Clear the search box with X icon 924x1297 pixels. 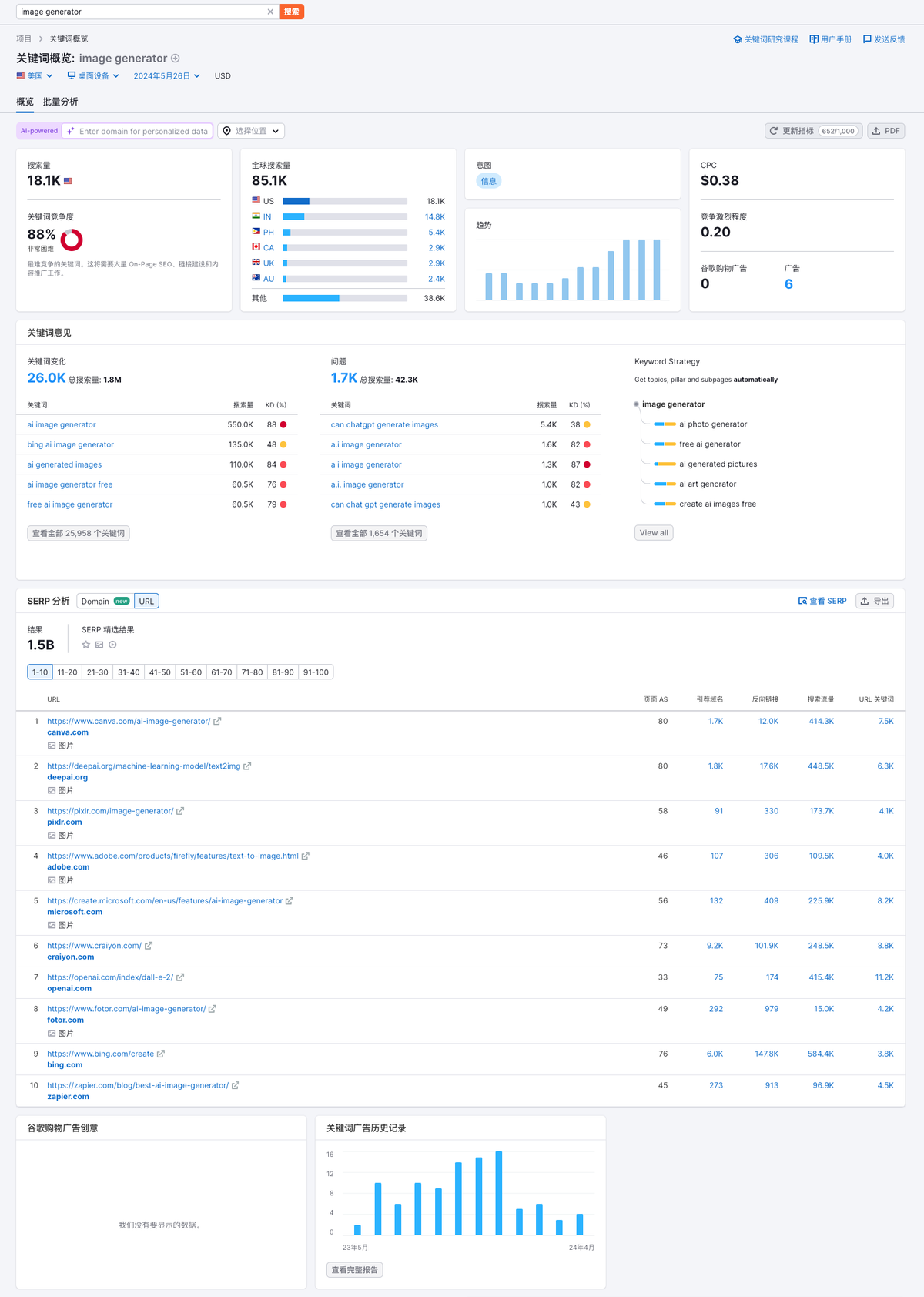270,12
